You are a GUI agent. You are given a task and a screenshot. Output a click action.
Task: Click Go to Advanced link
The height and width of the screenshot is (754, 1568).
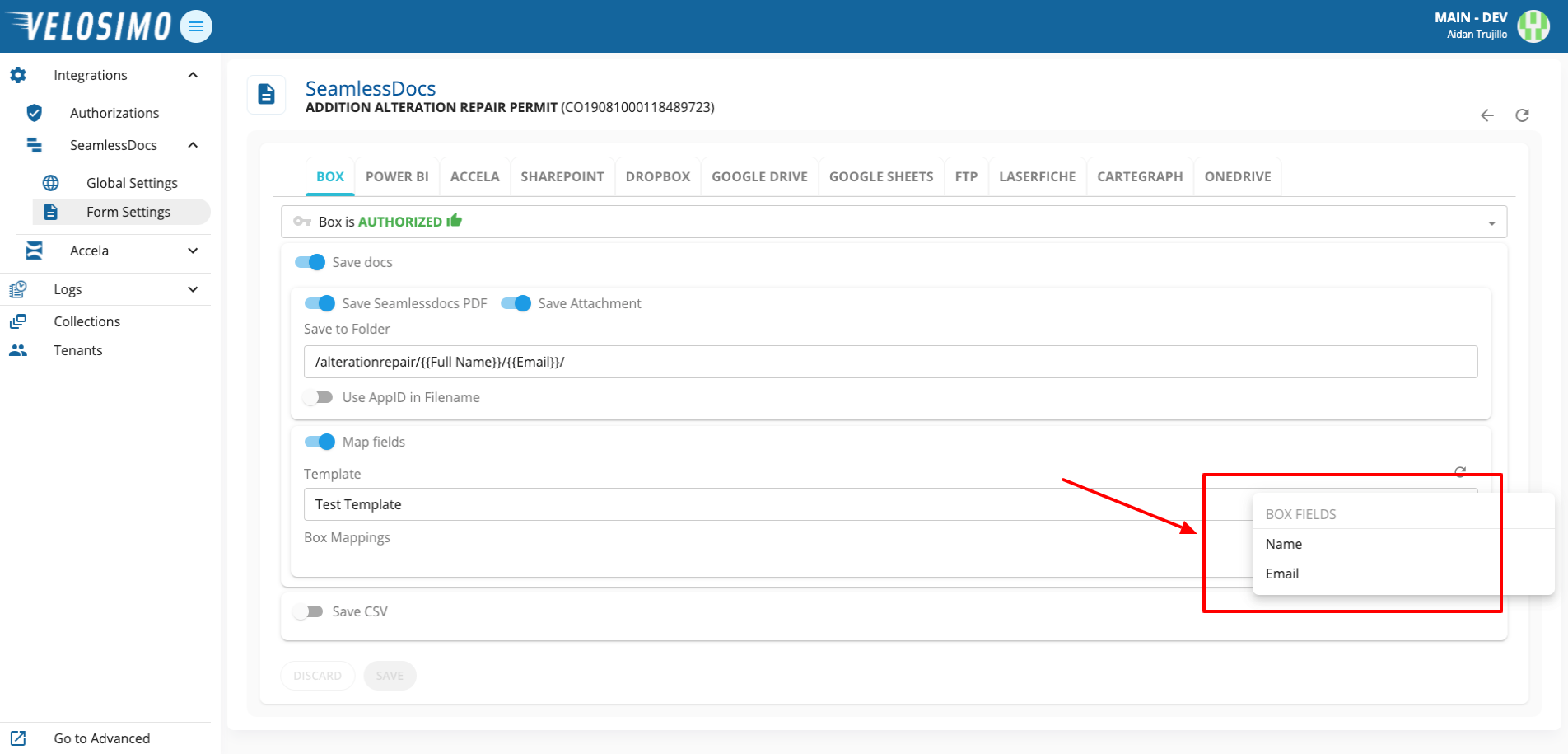point(102,738)
